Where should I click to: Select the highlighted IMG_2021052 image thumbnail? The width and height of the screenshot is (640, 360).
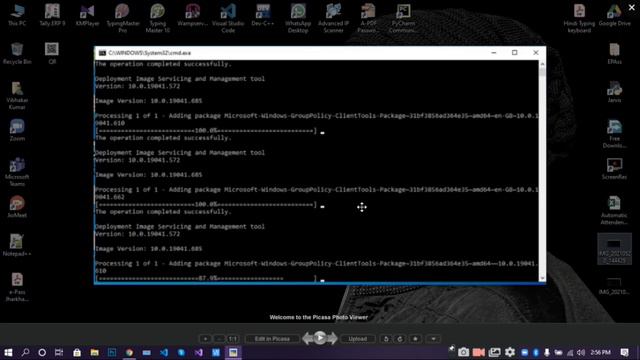(x=614, y=249)
